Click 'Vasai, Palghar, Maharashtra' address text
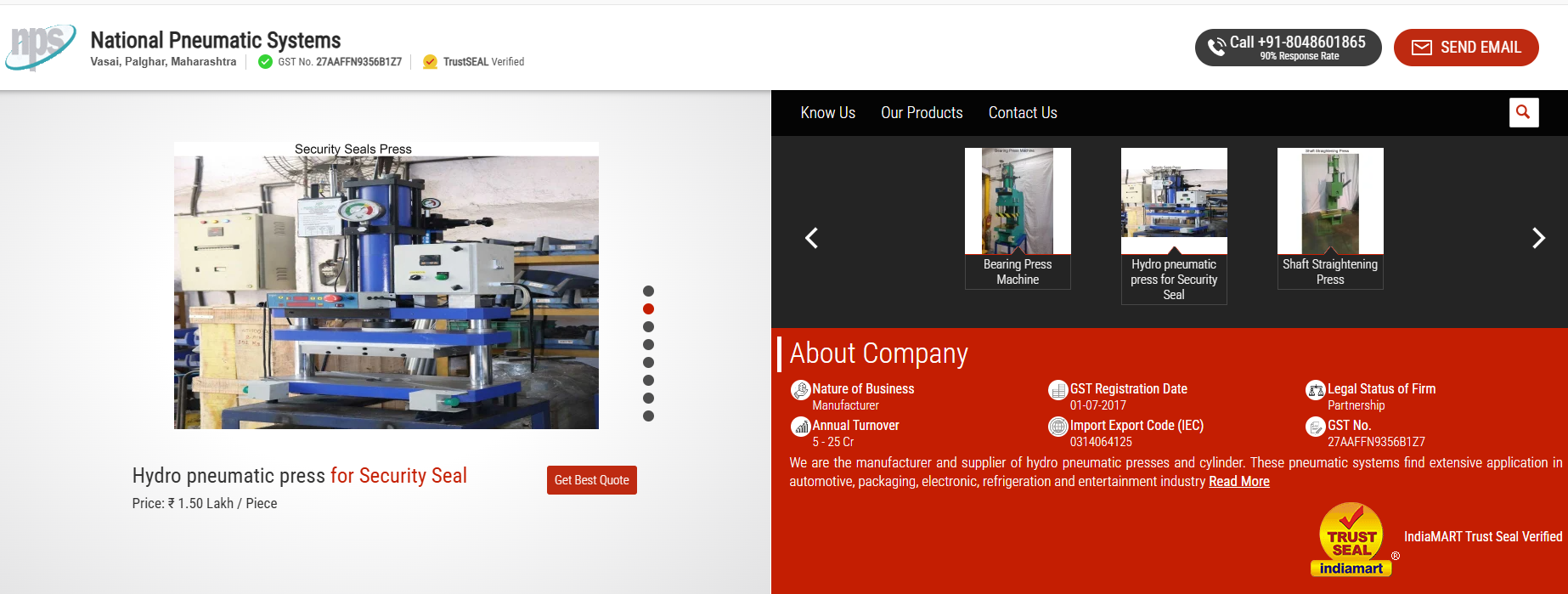This screenshot has width=1568, height=594. click(x=163, y=62)
